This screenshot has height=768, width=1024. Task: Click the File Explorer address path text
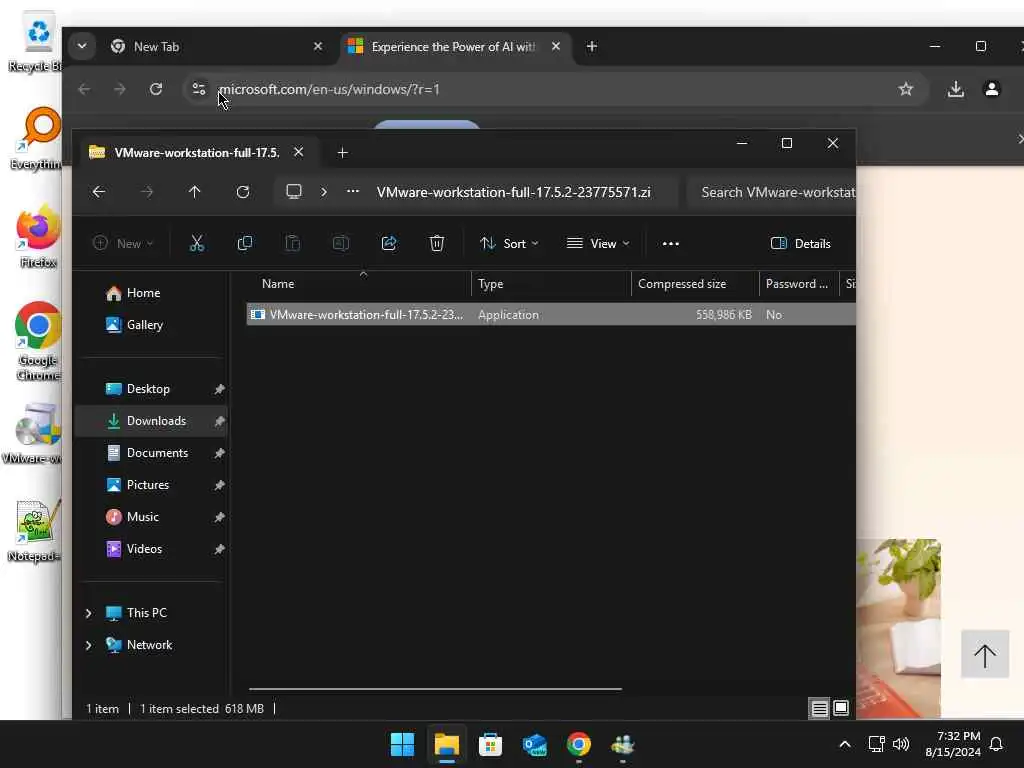coord(513,192)
